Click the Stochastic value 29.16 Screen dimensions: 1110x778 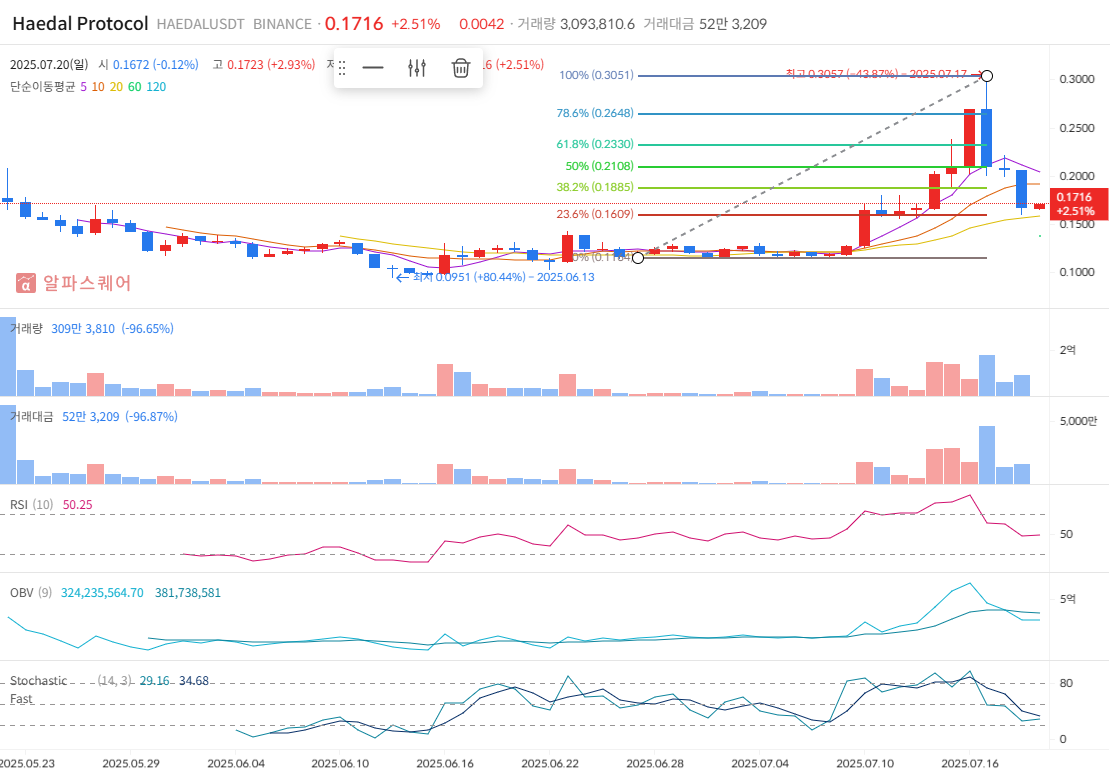(x=154, y=681)
